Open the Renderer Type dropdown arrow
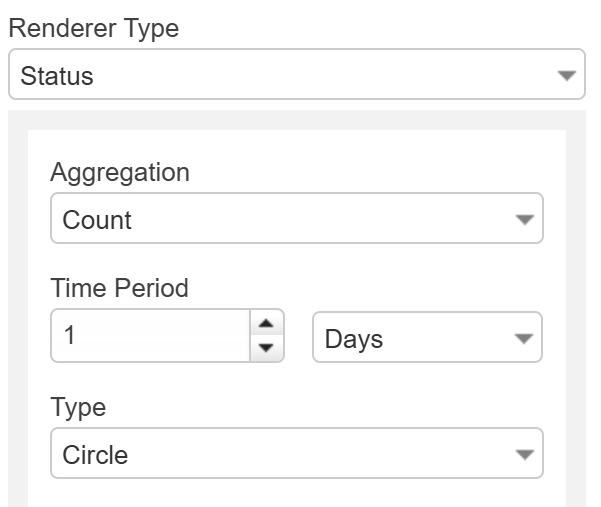Screen dimensions: 601x507 point(567,76)
